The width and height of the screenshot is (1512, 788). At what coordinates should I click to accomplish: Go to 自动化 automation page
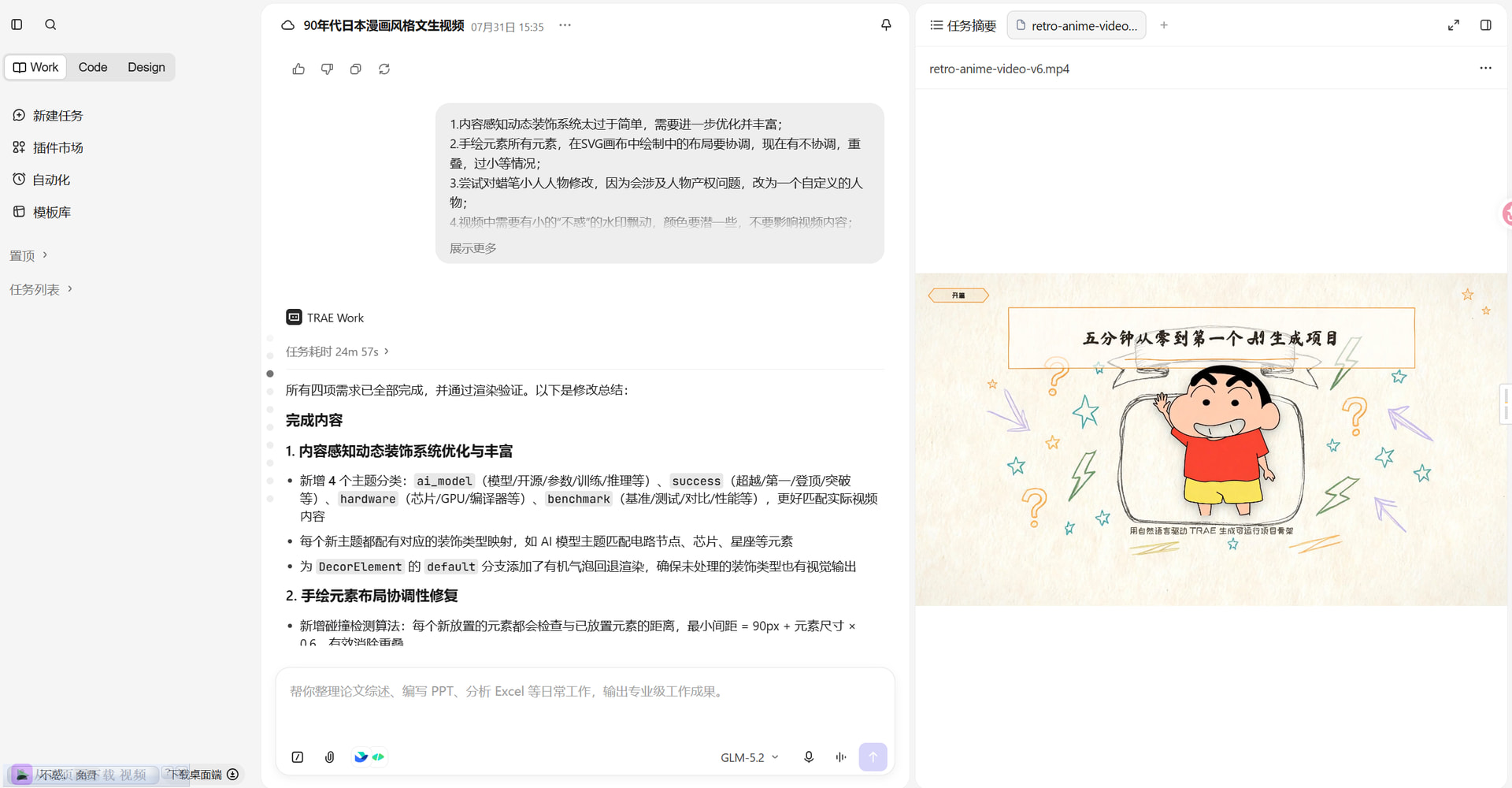42,180
